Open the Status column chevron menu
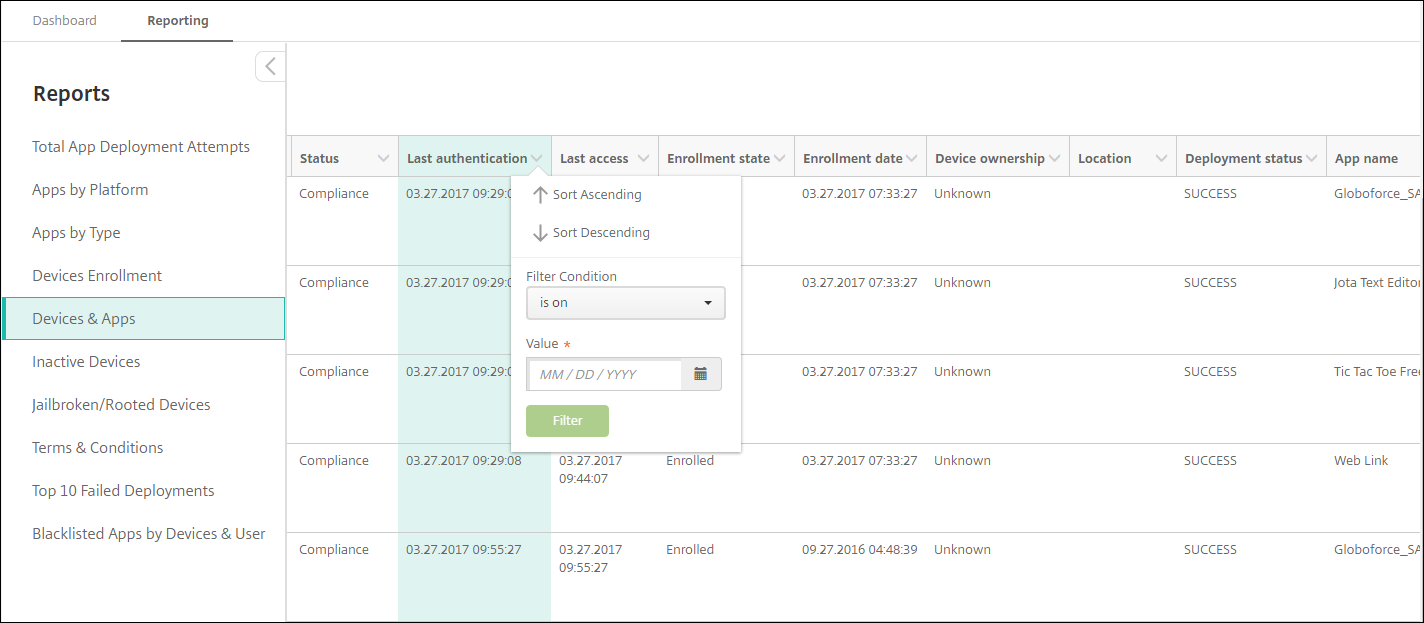Viewport: 1424px width, 623px height. pos(383,159)
